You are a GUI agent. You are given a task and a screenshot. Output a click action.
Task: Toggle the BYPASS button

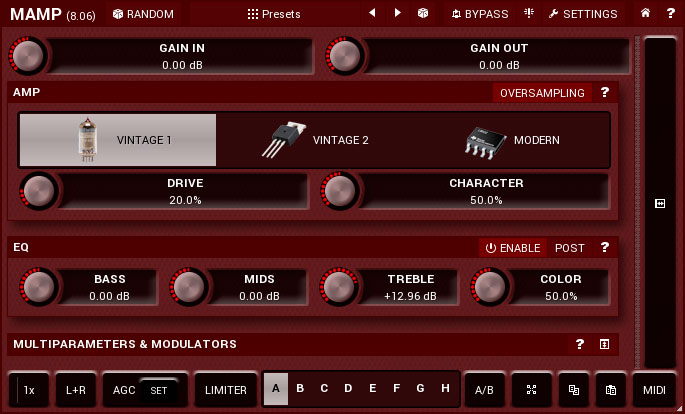pyautogui.click(x=480, y=14)
